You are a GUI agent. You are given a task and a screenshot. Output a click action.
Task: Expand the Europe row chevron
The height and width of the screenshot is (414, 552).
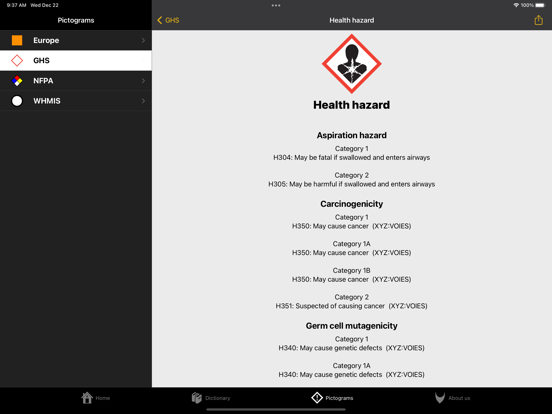(143, 40)
